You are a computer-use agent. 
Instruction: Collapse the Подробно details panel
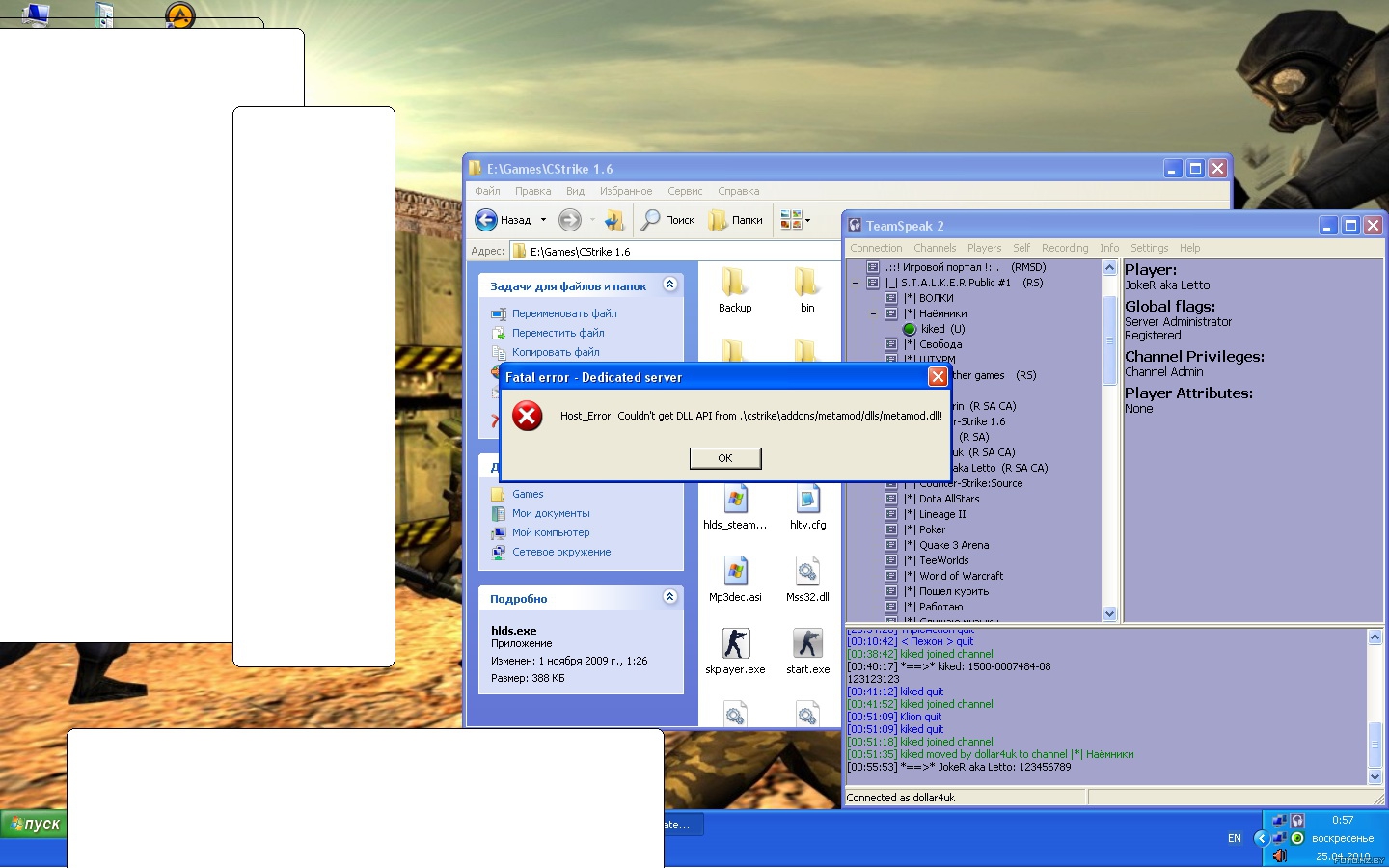point(670,597)
